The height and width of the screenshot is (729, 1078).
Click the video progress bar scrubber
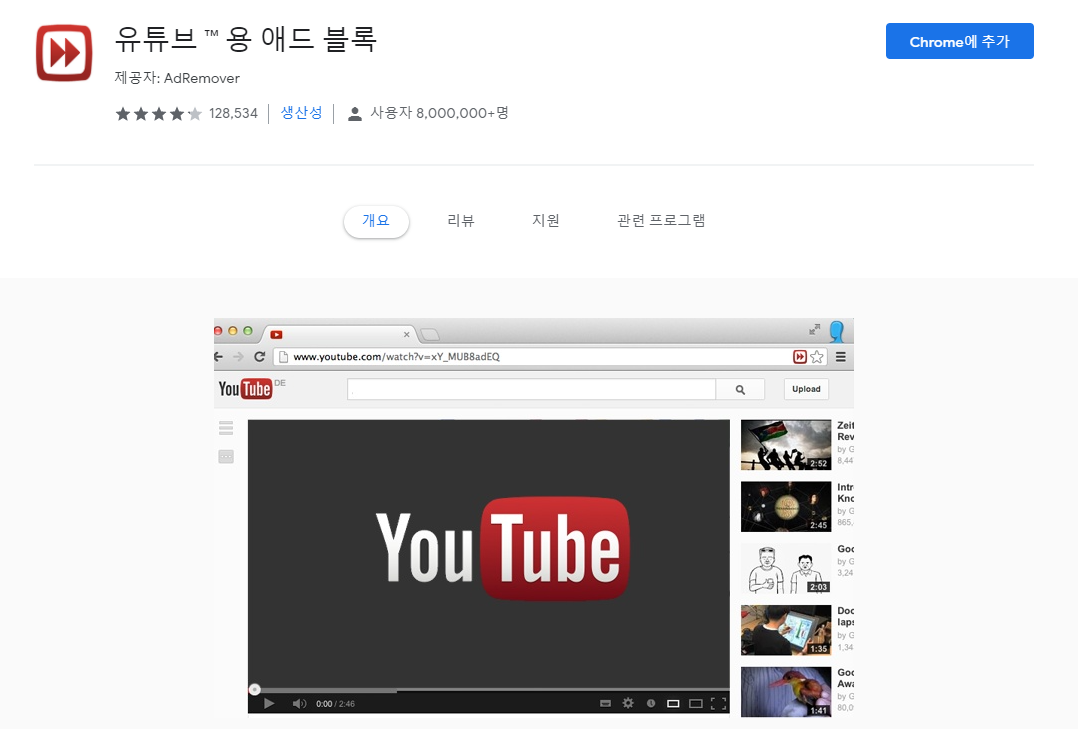point(254,689)
